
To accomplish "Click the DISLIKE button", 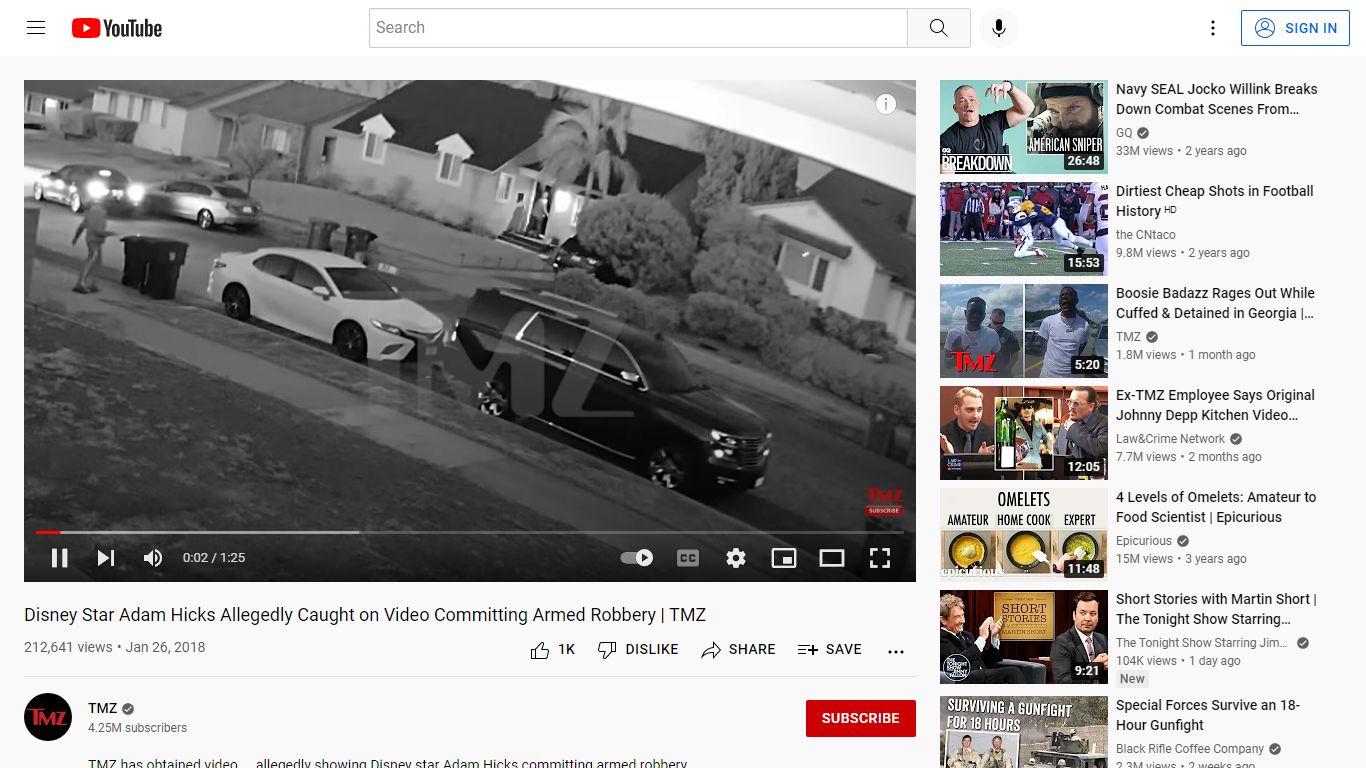I will pyautogui.click(x=638, y=650).
